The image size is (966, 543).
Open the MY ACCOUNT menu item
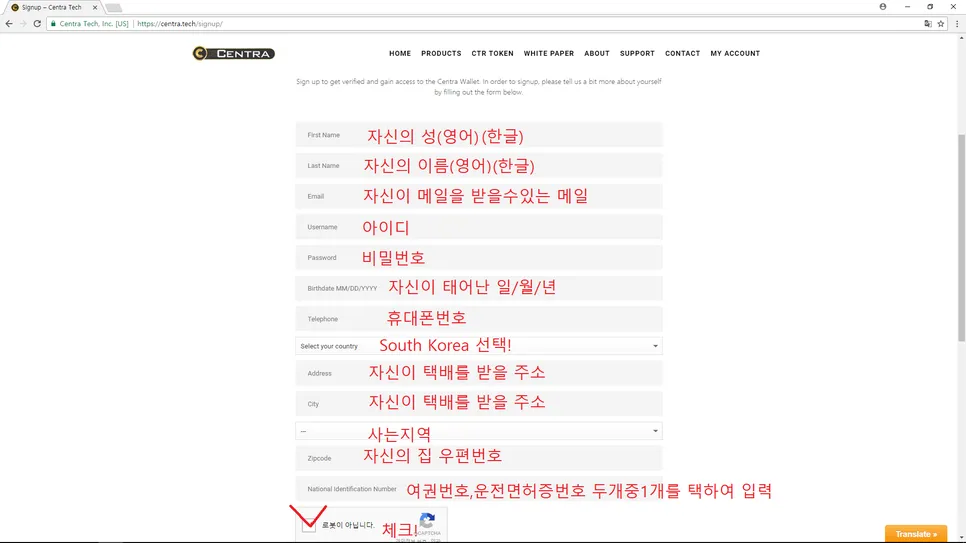[735, 54]
